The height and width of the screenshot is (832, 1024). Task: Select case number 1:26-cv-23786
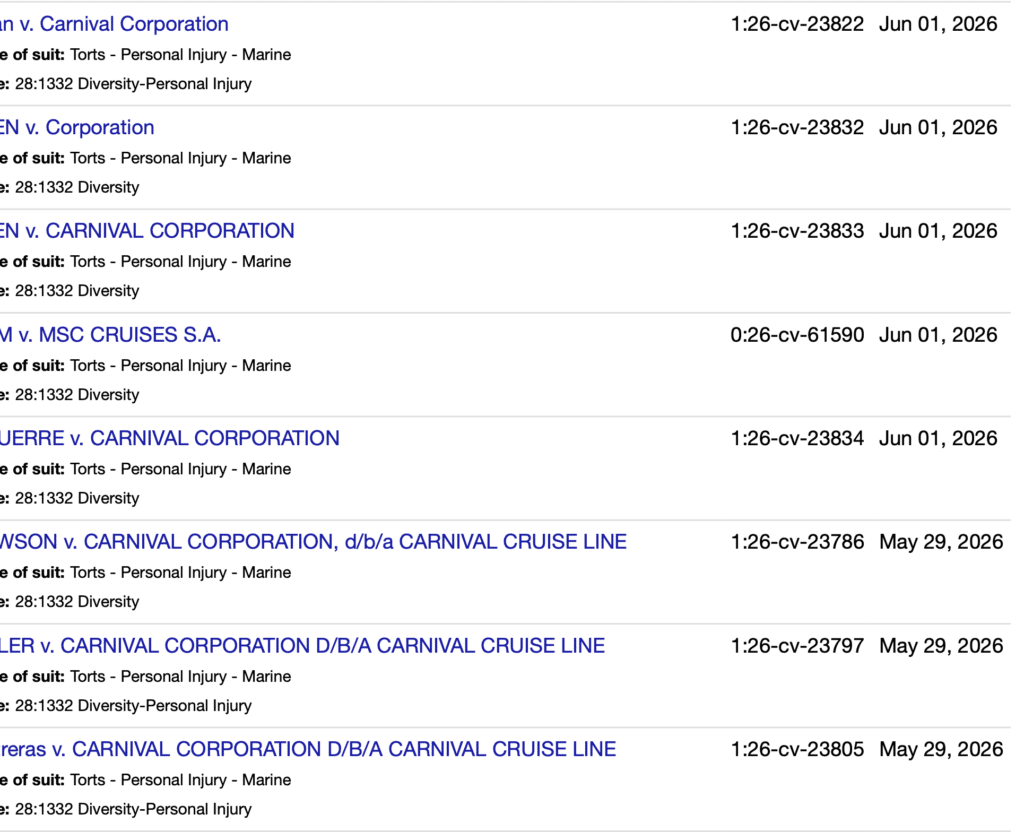pos(797,542)
